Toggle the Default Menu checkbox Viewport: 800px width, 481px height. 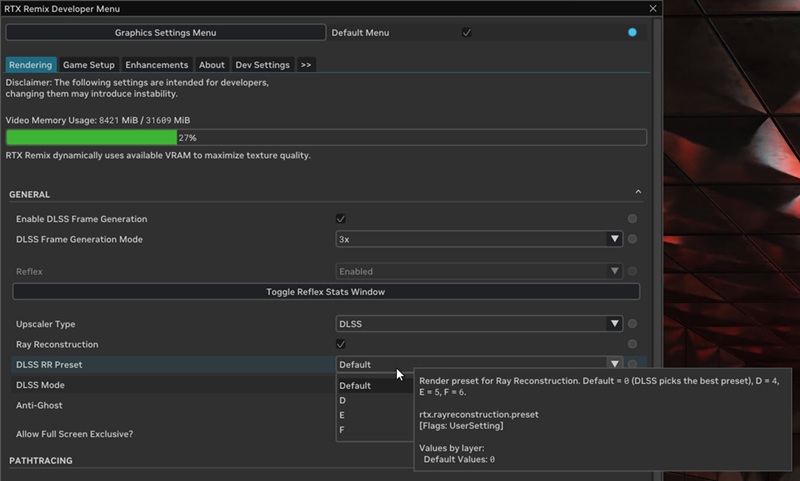pyautogui.click(x=466, y=33)
